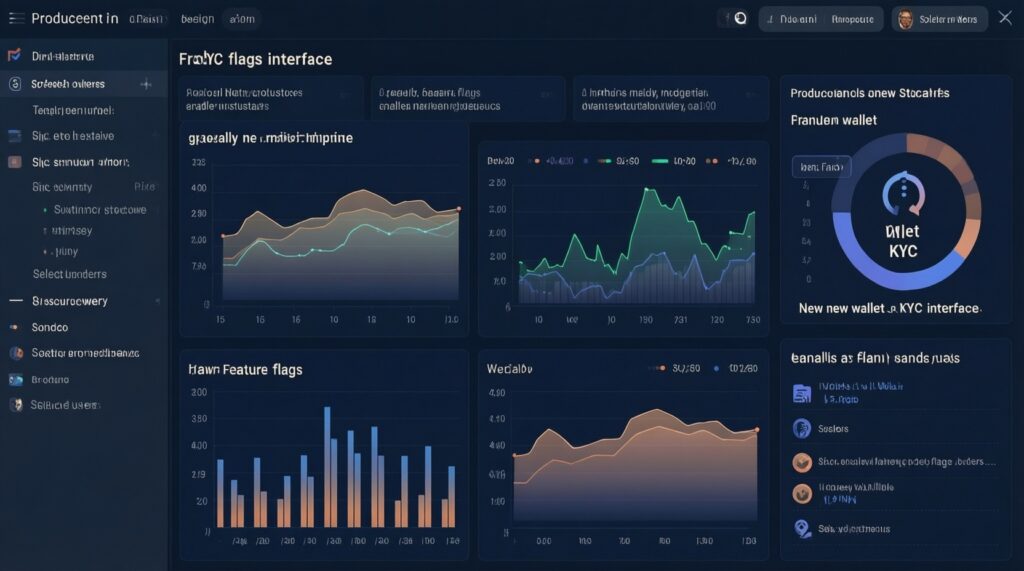The width and height of the screenshot is (1024, 571).
Task: Click the red chart icon beside Dinal sidebar item
Action: [x=14, y=56]
